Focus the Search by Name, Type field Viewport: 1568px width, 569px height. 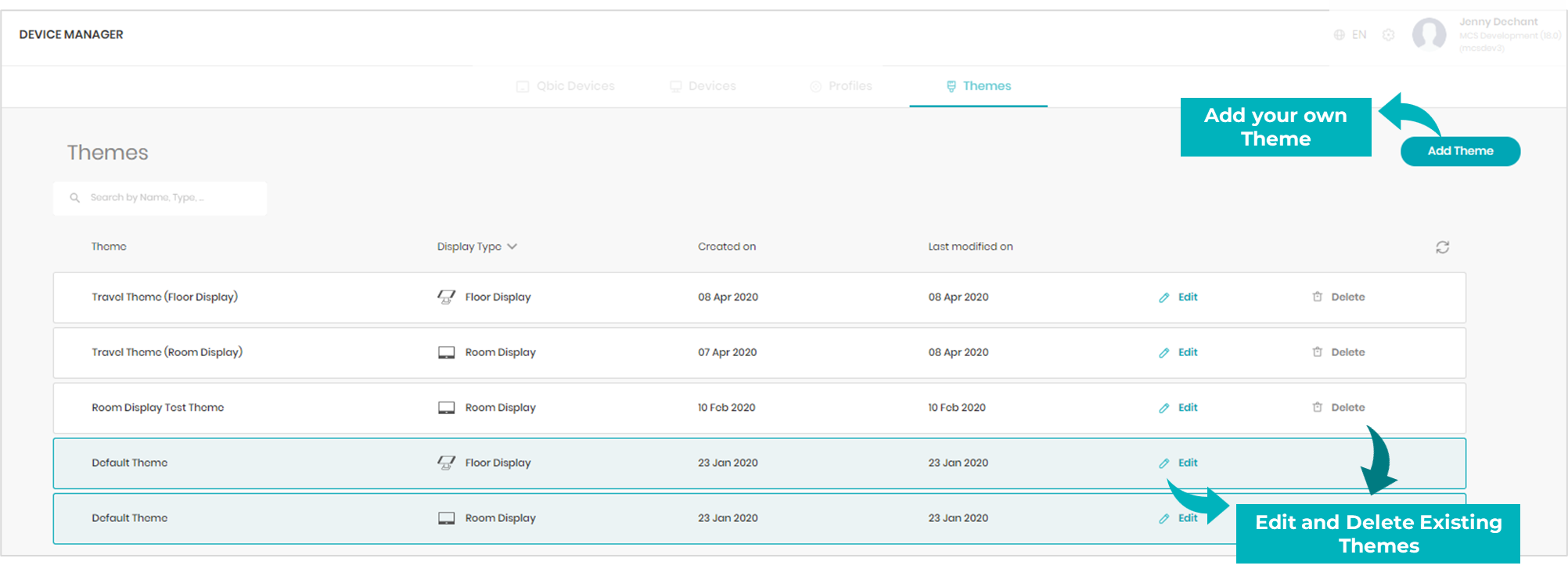pyautogui.click(x=160, y=198)
